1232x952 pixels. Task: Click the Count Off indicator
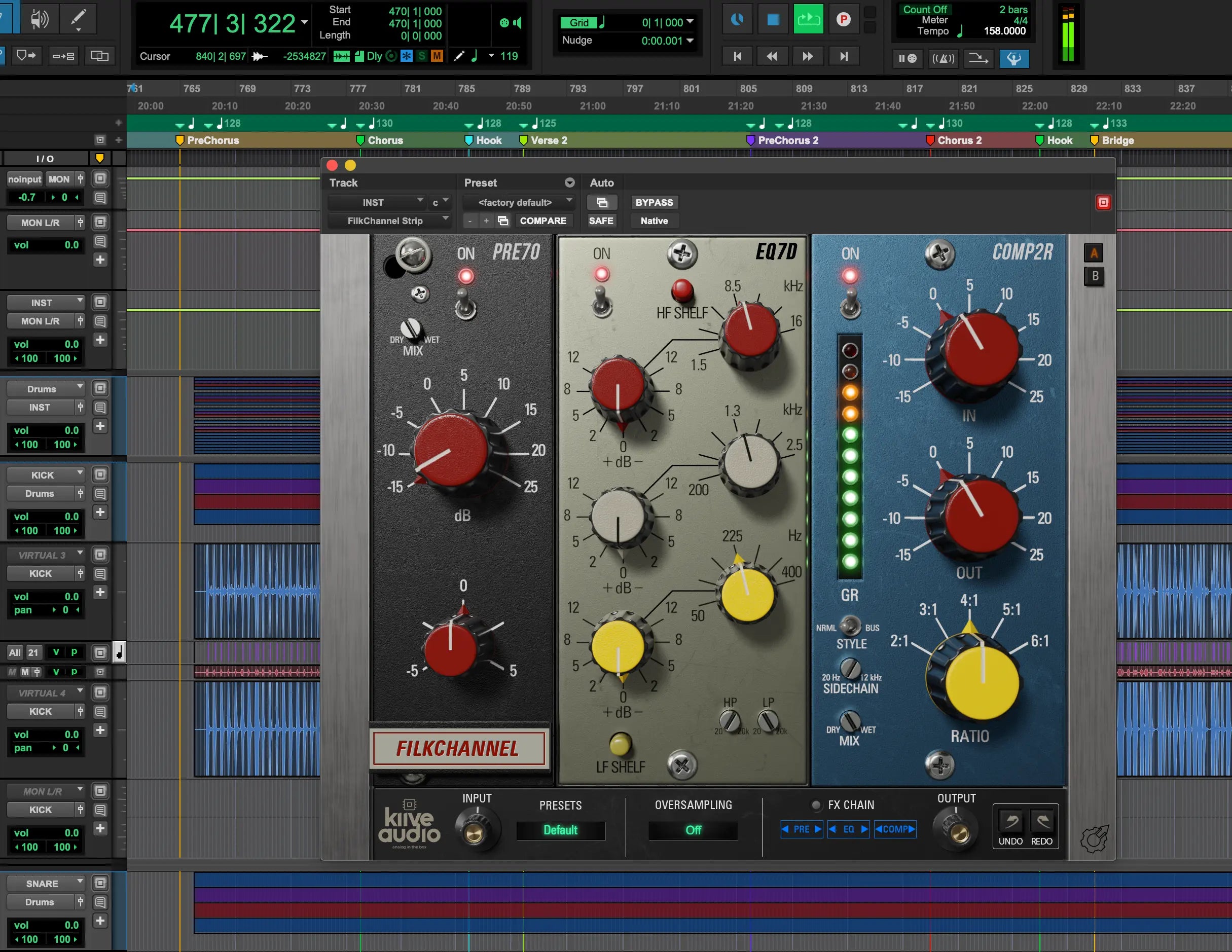pyautogui.click(x=925, y=9)
